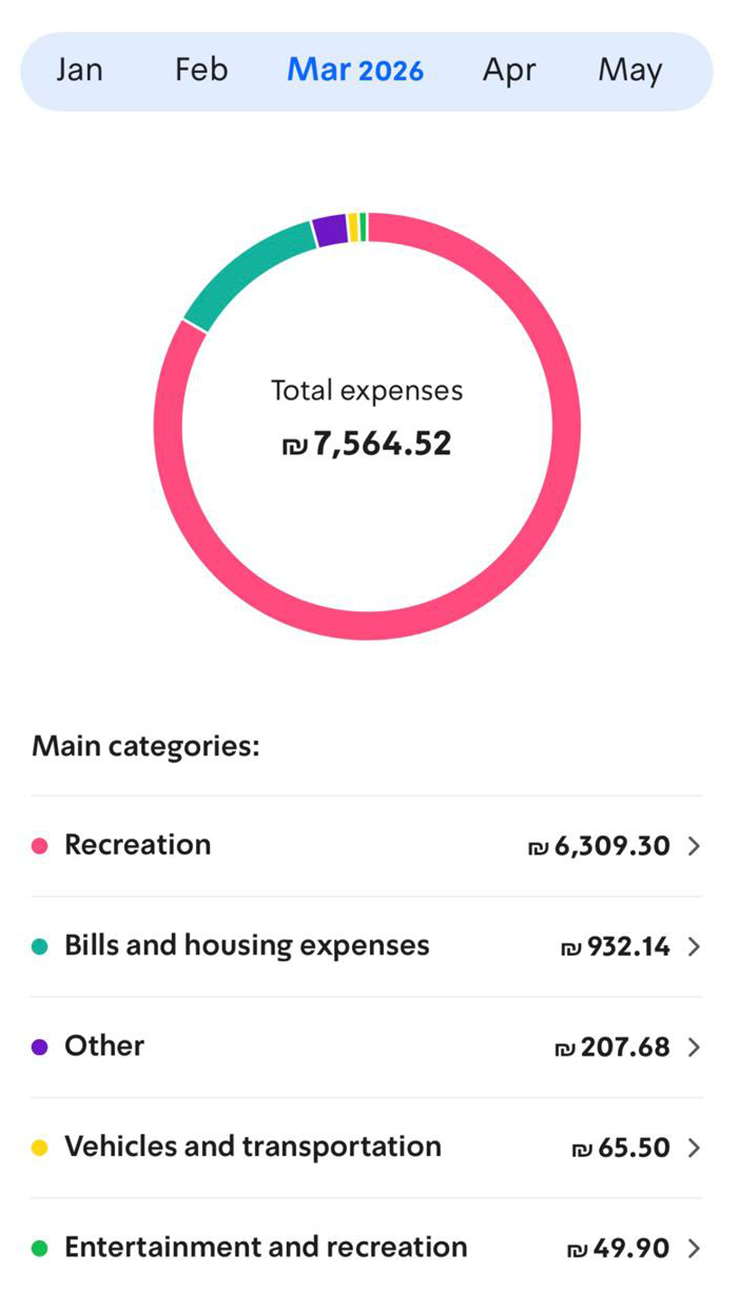Switch to the Jan month tab
Image resolution: width=740 pixels, height=1312 pixels.
point(79,70)
